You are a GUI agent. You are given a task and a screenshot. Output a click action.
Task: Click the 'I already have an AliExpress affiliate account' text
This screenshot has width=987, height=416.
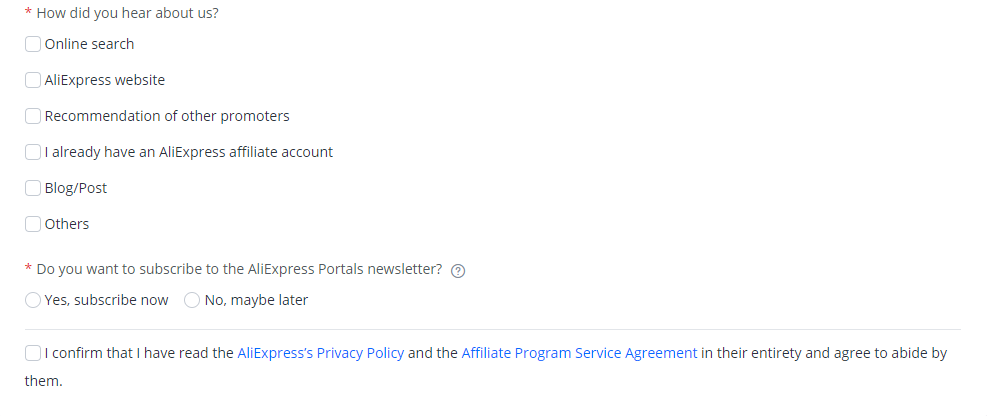point(189,152)
